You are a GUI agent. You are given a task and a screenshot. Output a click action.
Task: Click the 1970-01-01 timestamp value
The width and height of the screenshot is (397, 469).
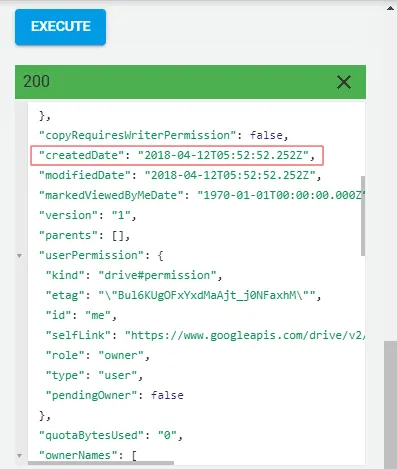281,195
